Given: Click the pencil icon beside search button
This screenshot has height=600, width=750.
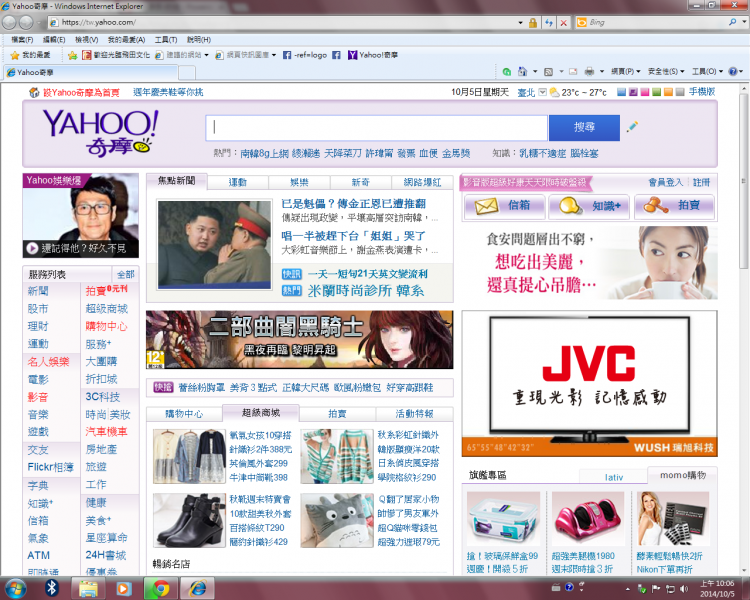Looking at the screenshot, I should pos(632,127).
